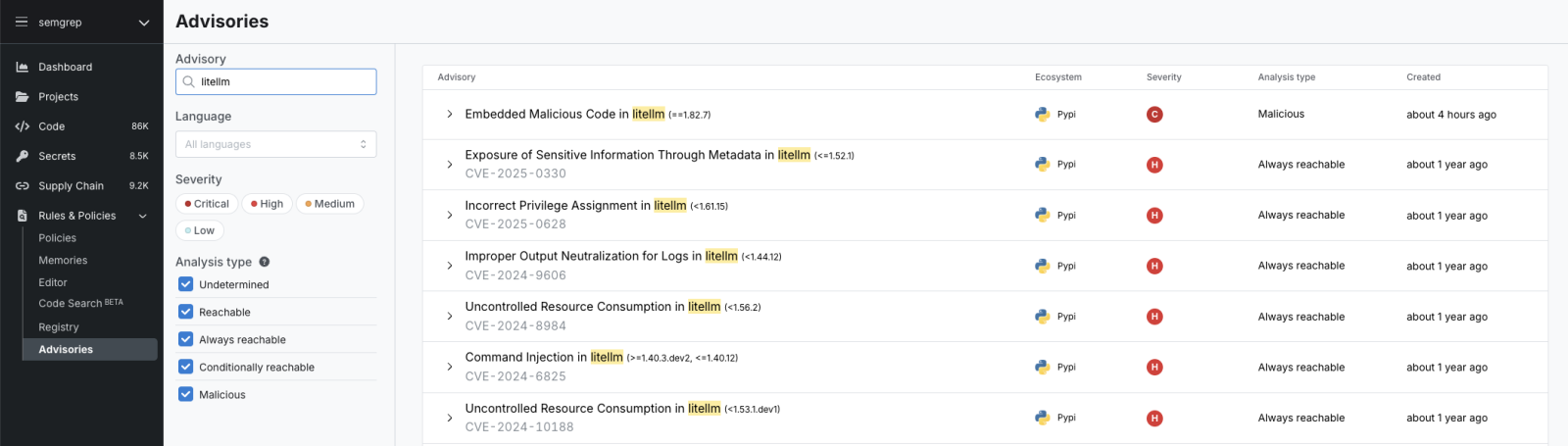The image size is (1568, 446).
Task: Click the Code brackets icon in sidebar
Action: (22, 126)
